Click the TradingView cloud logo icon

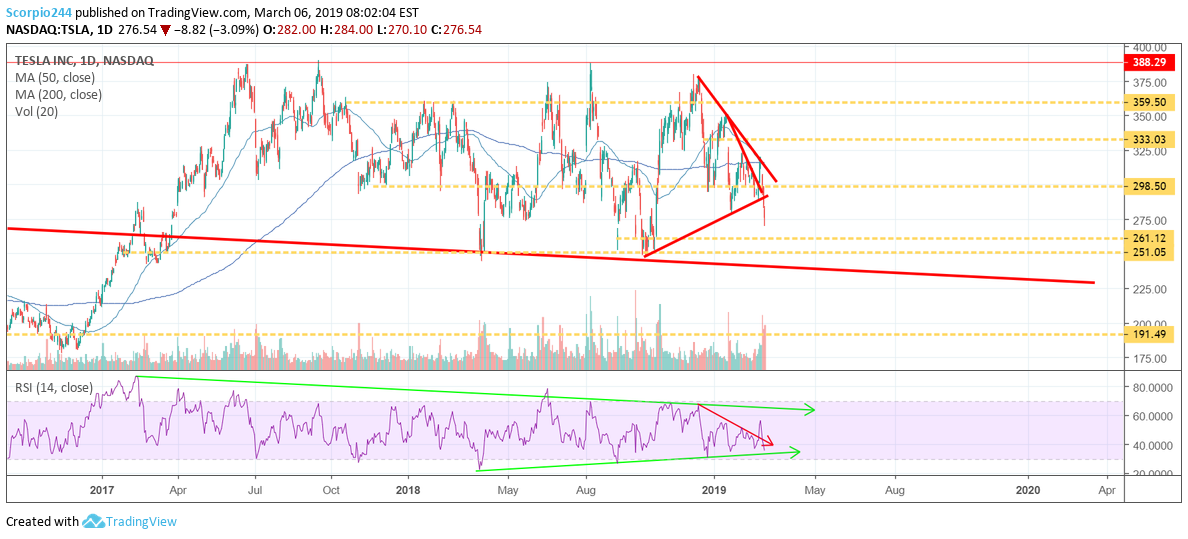93,522
